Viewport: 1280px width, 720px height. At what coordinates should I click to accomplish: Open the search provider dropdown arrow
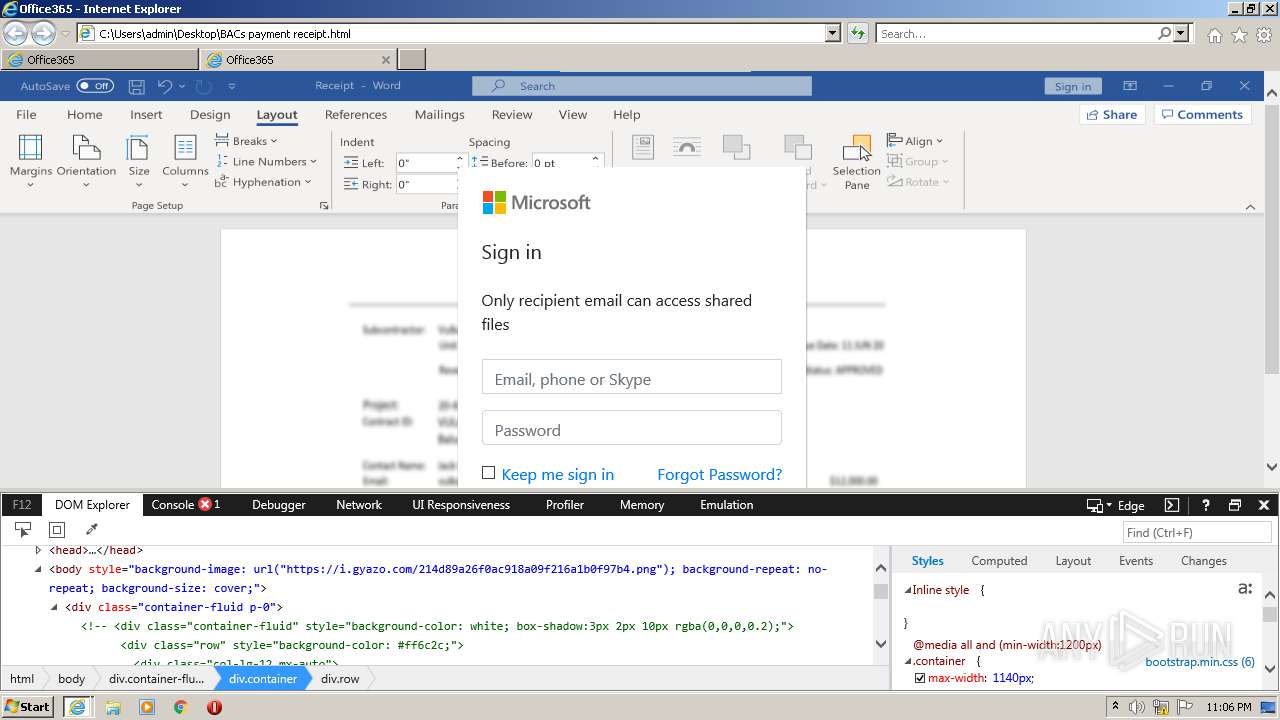1182,33
